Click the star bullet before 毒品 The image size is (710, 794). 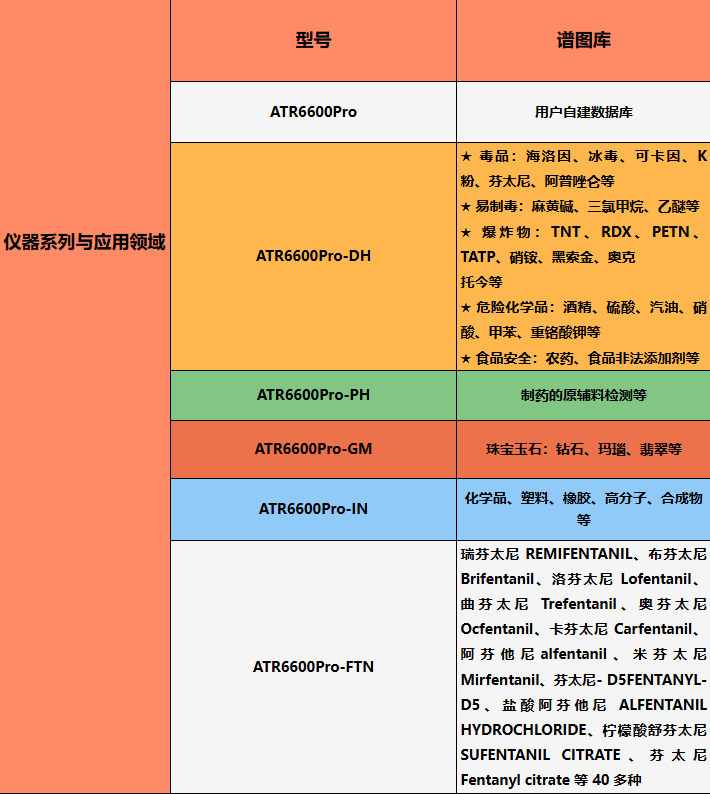466,156
